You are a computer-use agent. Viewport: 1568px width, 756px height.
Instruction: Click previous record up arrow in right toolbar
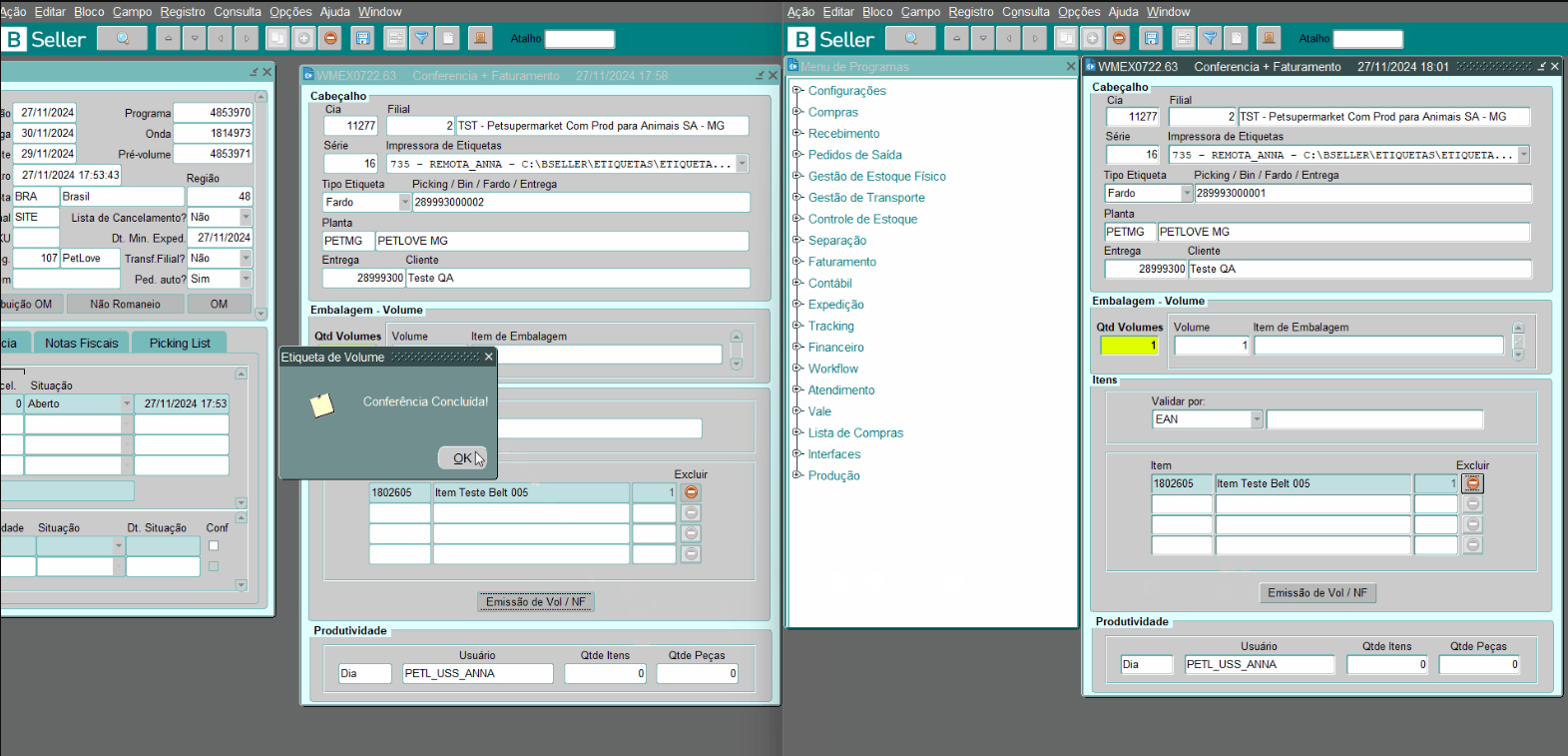pos(956,38)
